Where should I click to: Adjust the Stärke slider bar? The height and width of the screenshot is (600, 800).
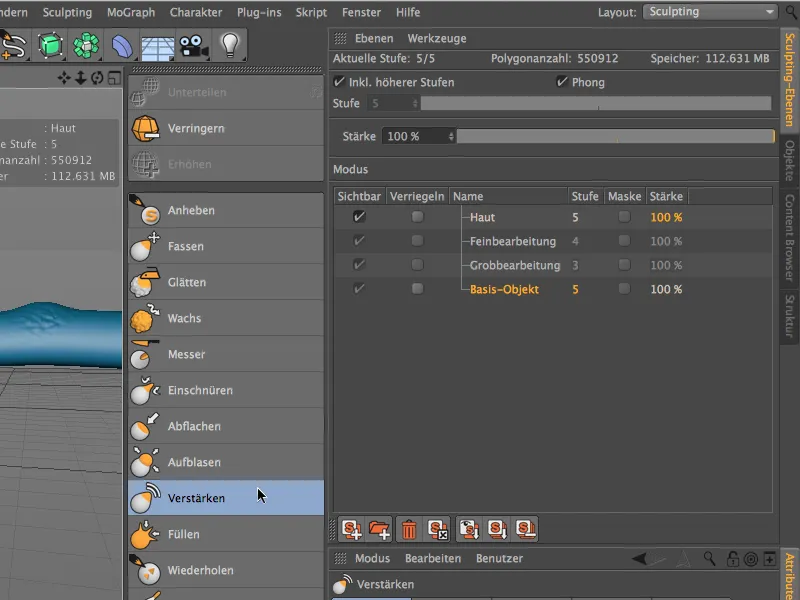(x=616, y=136)
